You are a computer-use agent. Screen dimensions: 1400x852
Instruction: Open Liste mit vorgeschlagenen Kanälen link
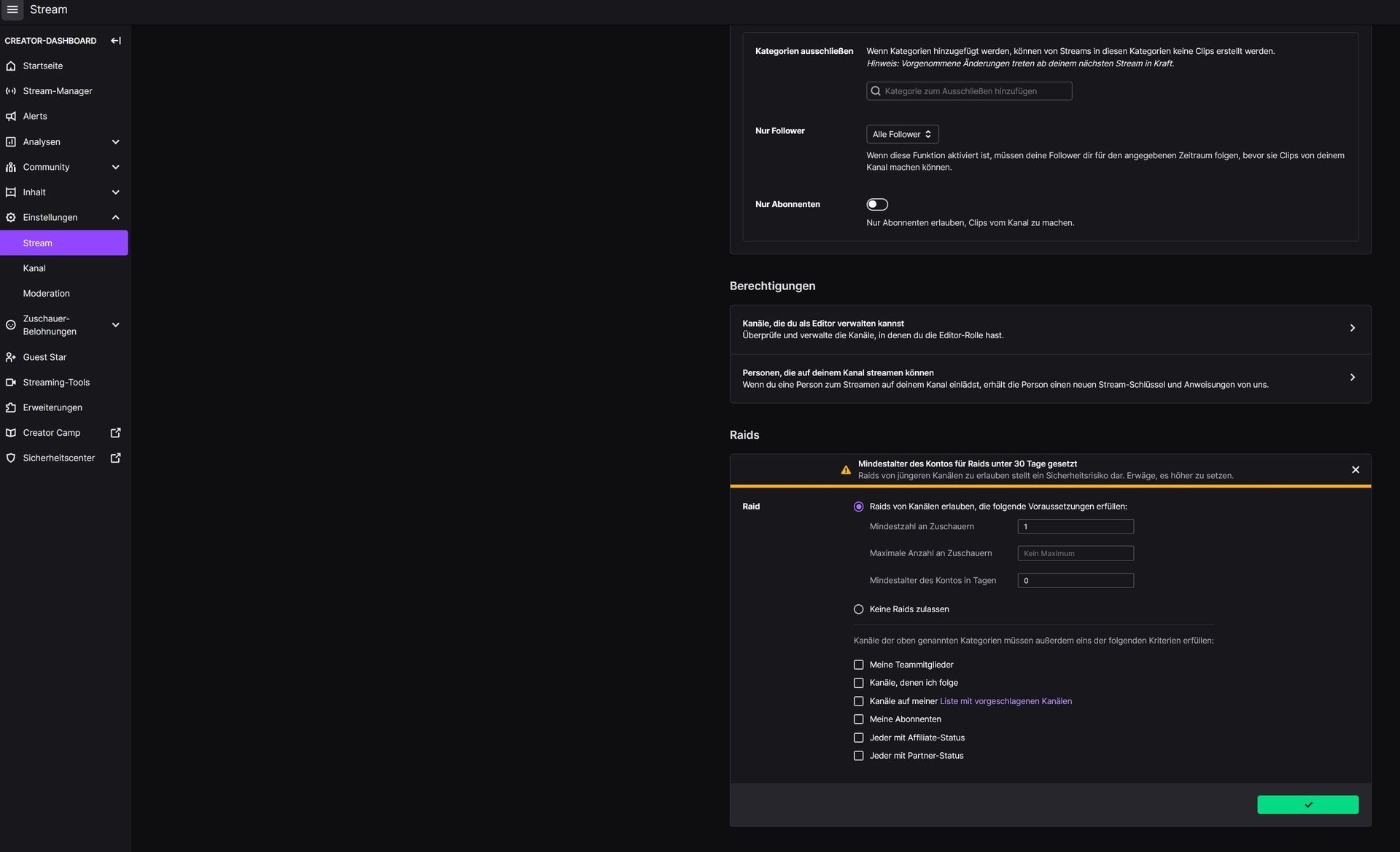click(x=1006, y=701)
